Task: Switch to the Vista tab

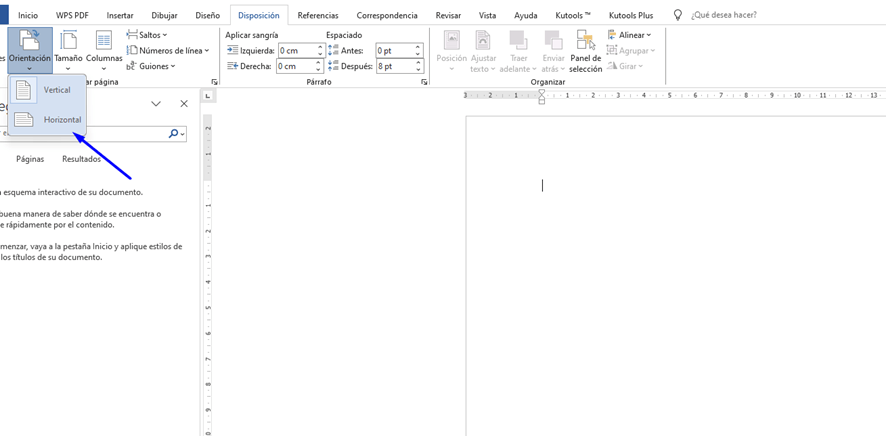Action: pyautogui.click(x=487, y=15)
